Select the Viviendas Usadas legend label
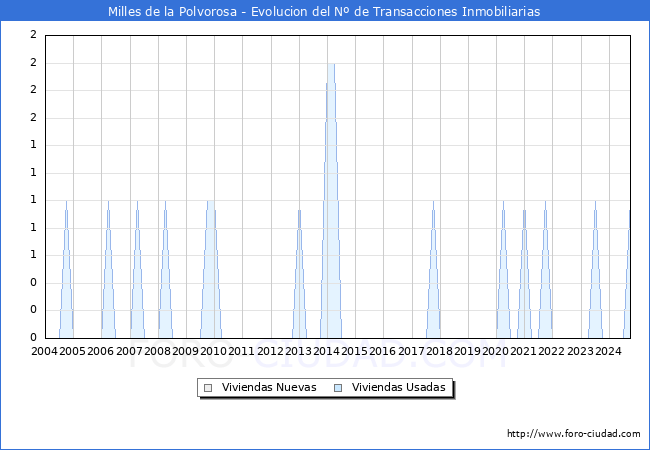This screenshot has width=650, height=450. [398, 388]
